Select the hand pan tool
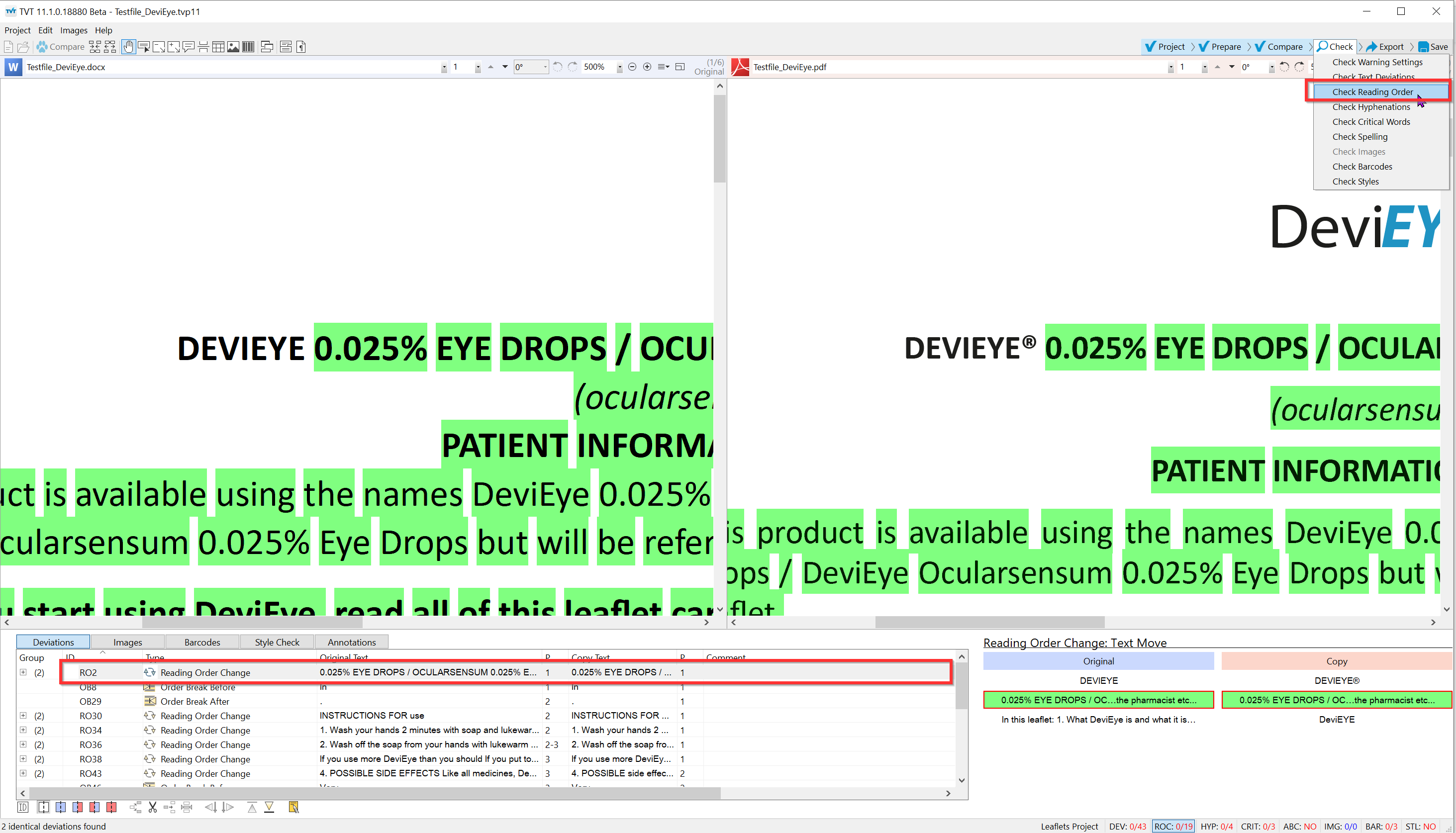The width and height of the screenshot is (1456, 833). pos(128,47)
